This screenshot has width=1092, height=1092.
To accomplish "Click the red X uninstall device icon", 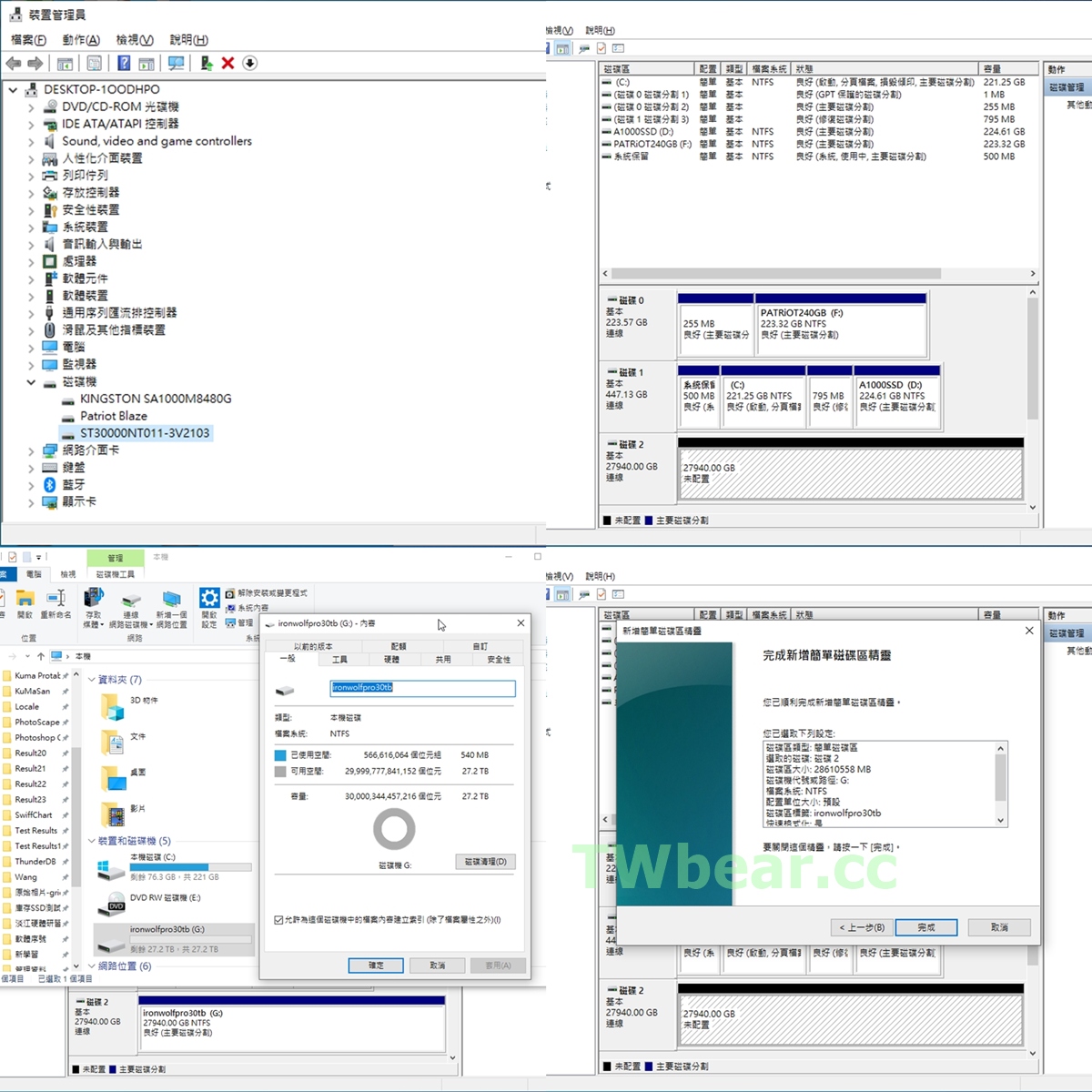I will pyautogui.click(x=227, y=63).
